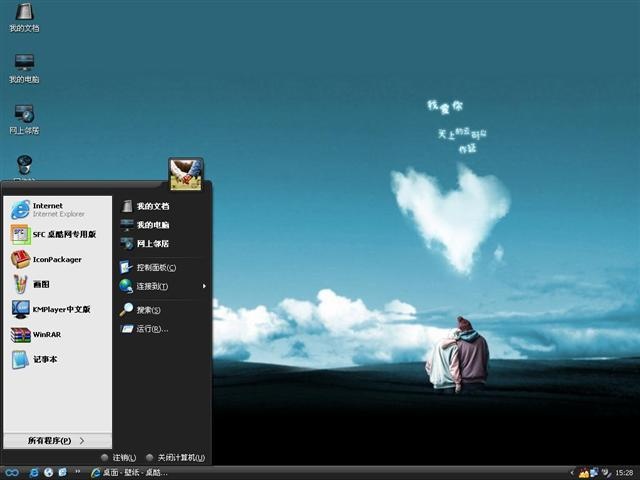Choose 搜索(S) in the Start menu

[x=148, y=310]
